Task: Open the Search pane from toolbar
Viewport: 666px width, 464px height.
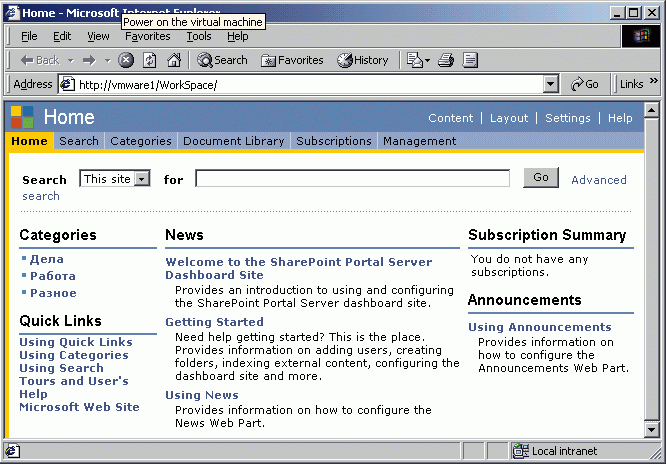Action: click(222, 60)
